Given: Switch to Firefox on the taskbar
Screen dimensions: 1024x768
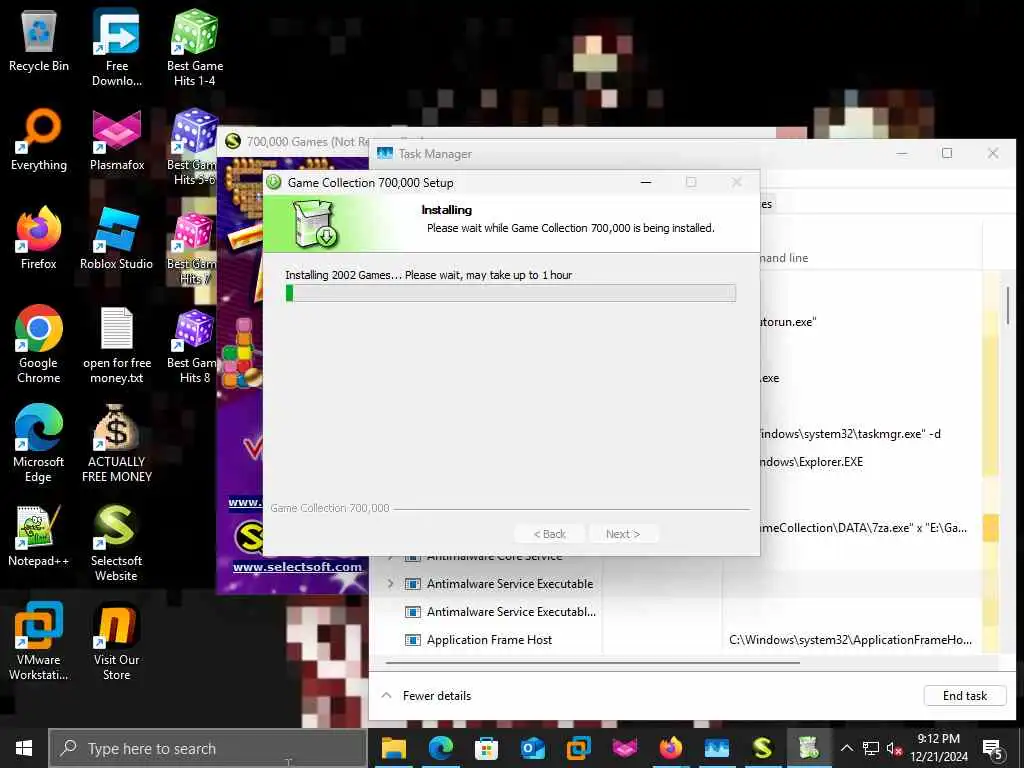Looking at the screenshot, I should [x=671, y=748].
